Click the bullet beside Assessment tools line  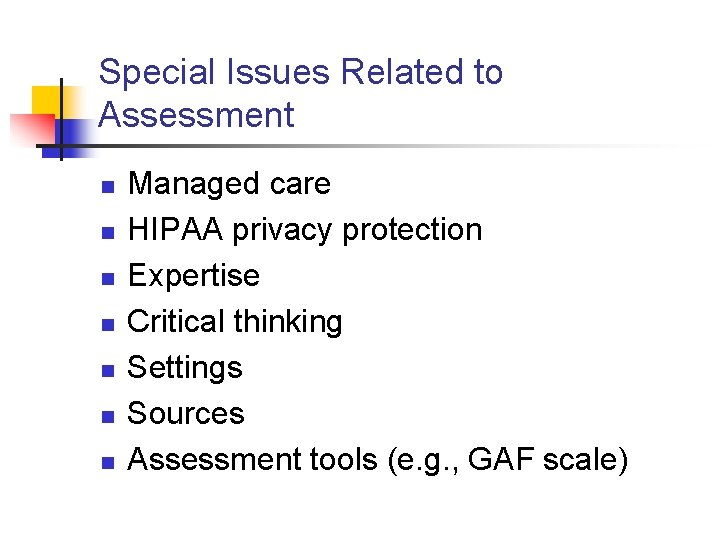tap(108, 462)
